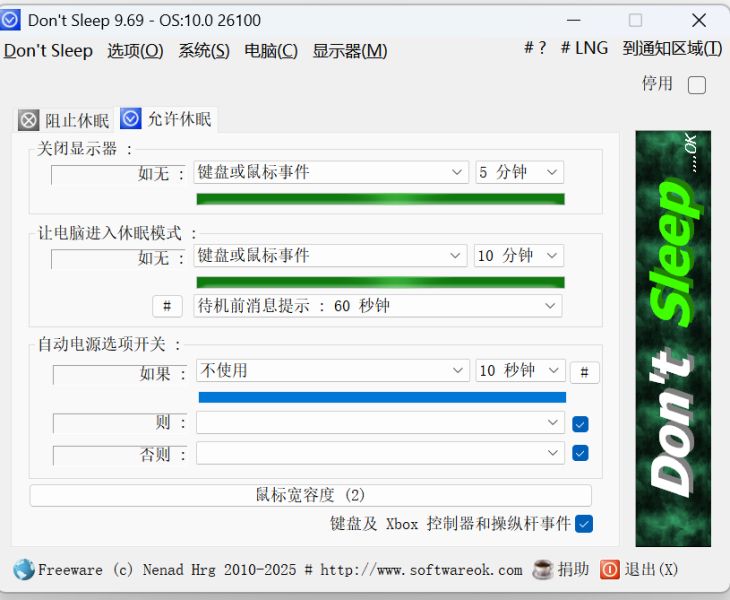This screenshot has width=730, height=600.
Task: Click the 关闭显示器 group label
Action: [84, 149]
